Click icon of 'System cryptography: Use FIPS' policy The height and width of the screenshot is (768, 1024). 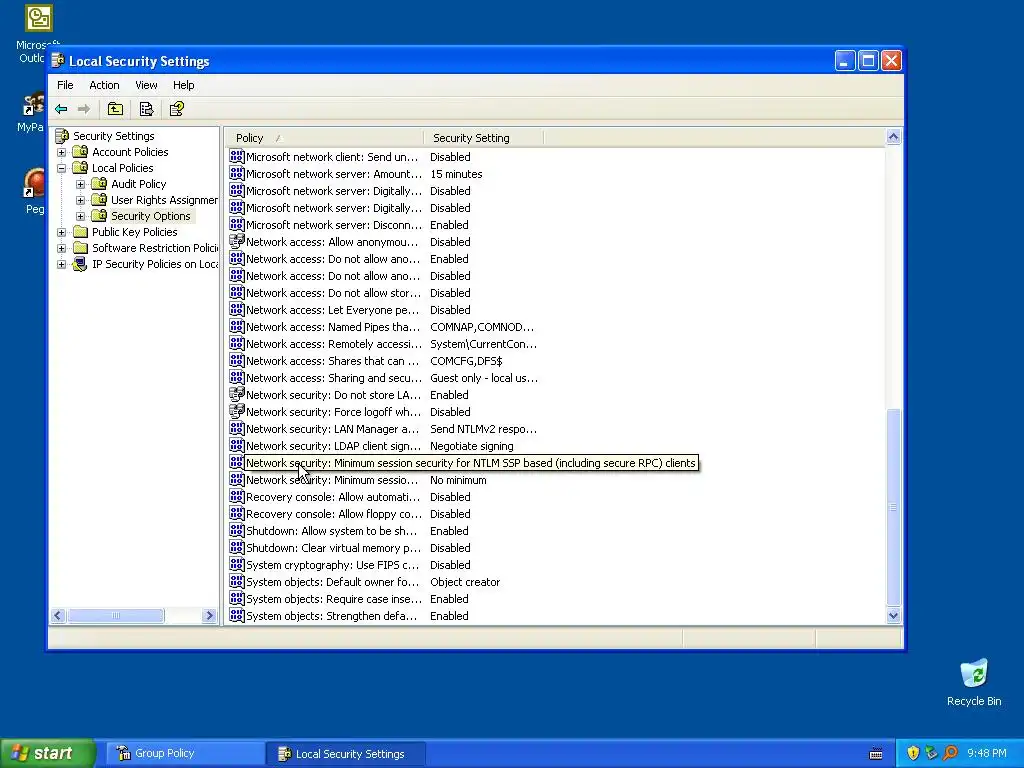(x=237, y=564)
